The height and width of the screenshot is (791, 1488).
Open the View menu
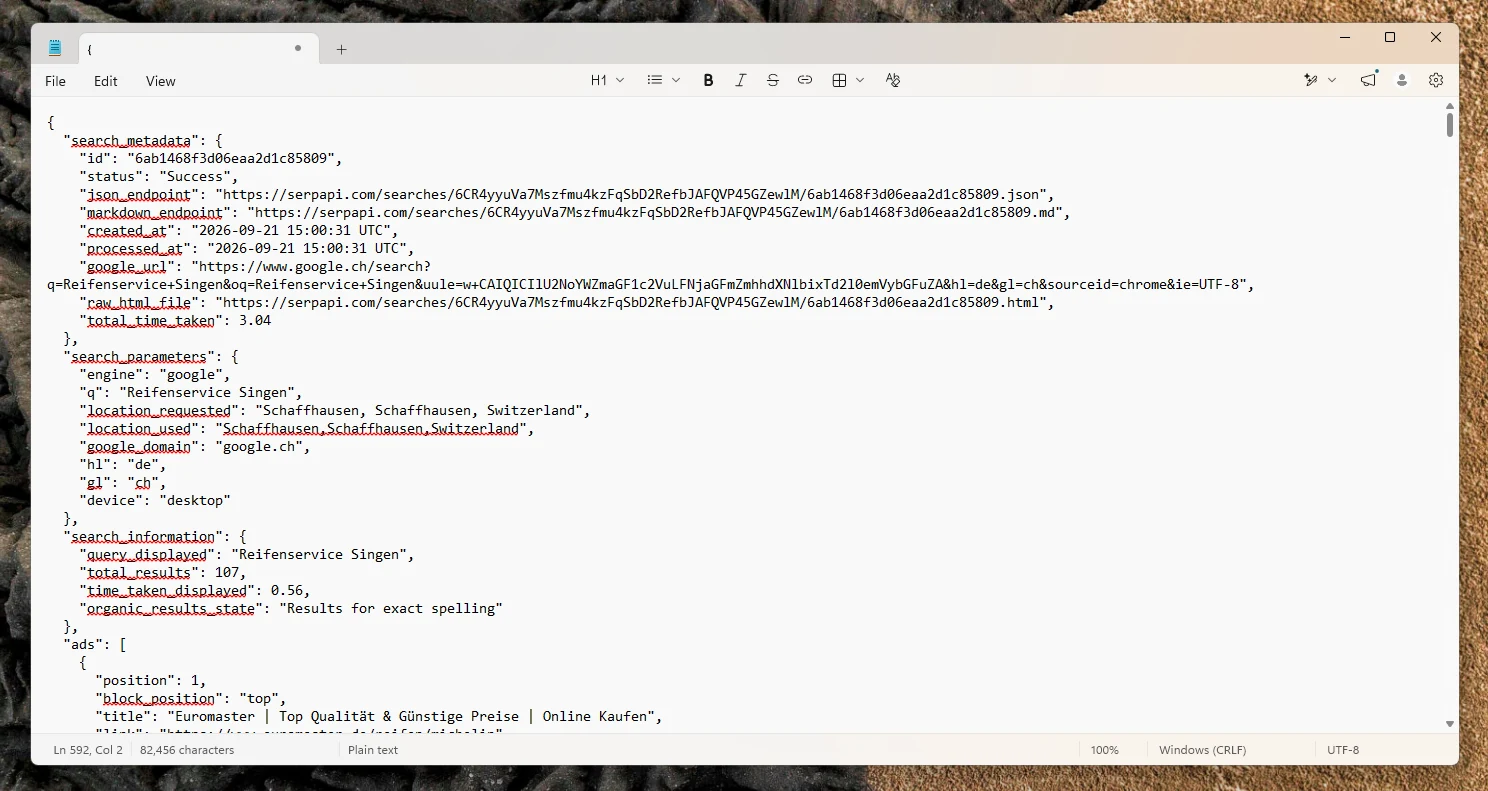coord(161,81)
